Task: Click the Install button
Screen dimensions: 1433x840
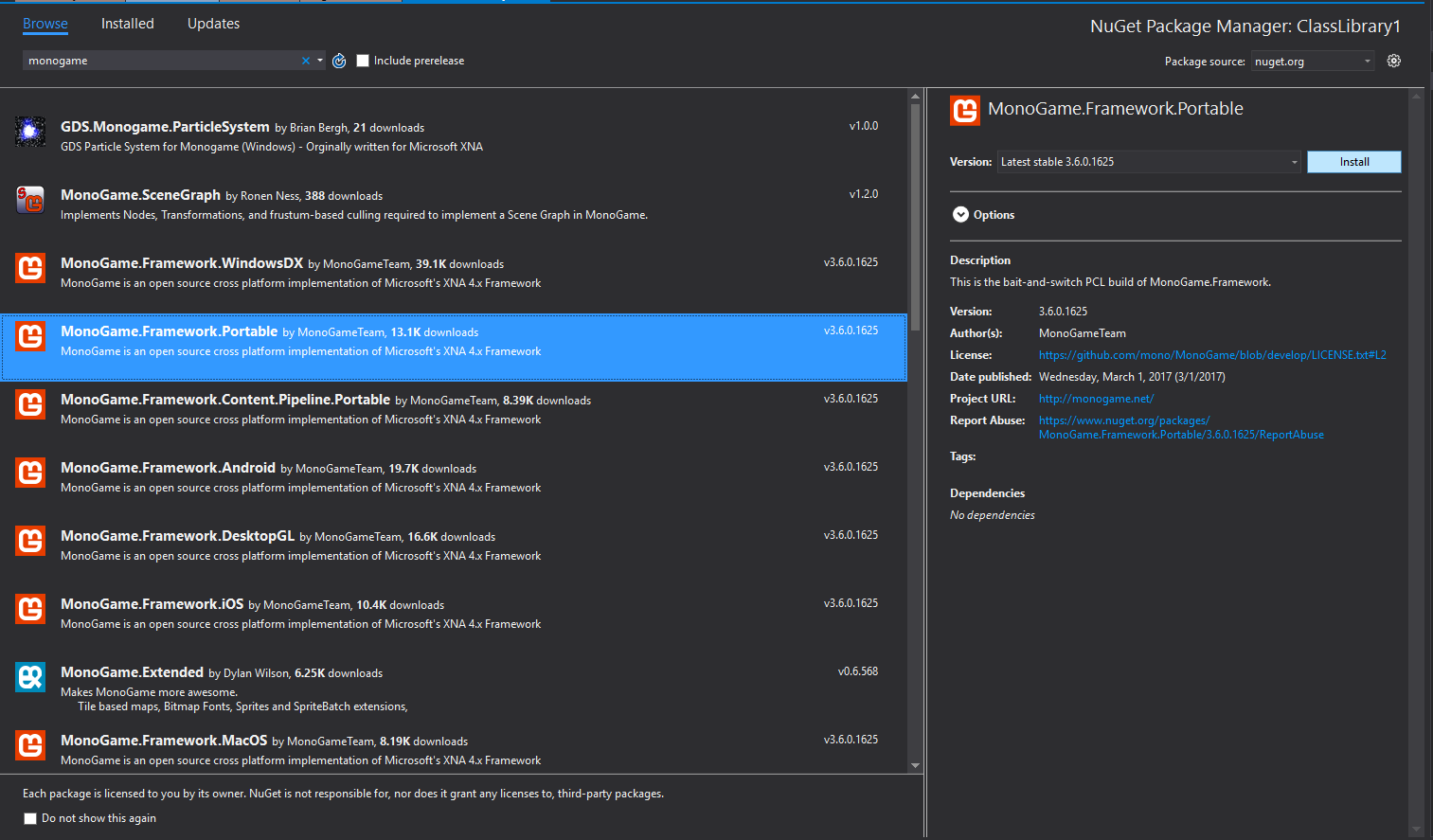Action: pyautogui.click(x=1354, y=162)
